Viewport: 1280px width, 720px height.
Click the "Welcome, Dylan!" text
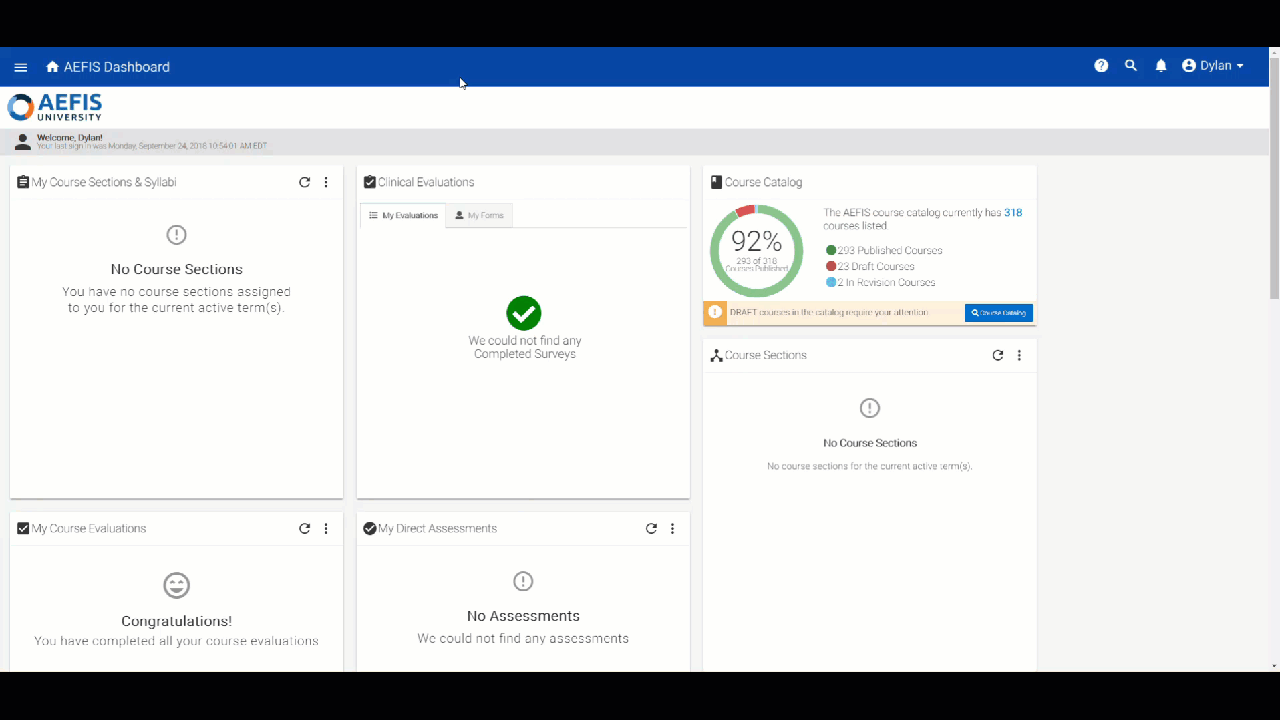[x=70, y=137]
